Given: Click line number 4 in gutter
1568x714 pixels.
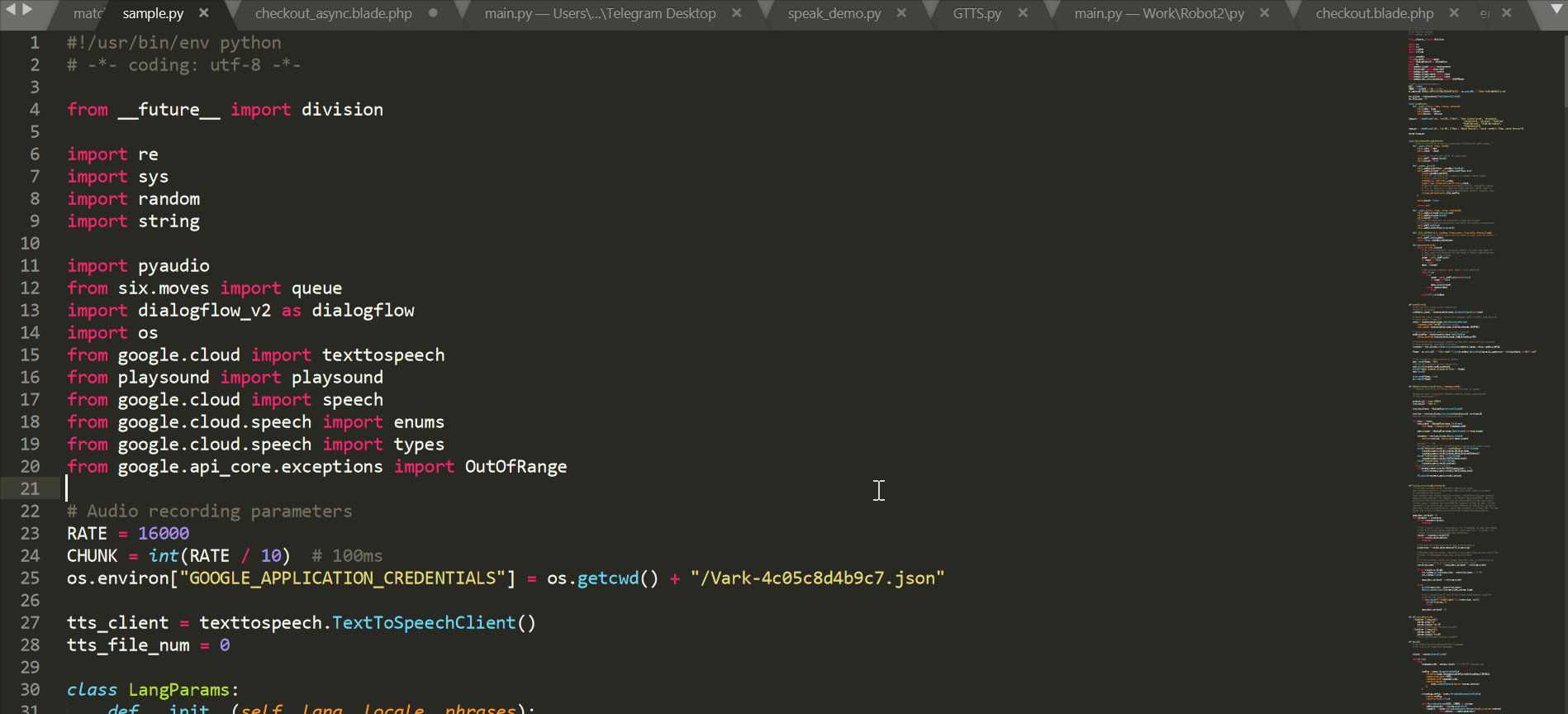Looking at the screenshot, I should (x=35, y=110).
